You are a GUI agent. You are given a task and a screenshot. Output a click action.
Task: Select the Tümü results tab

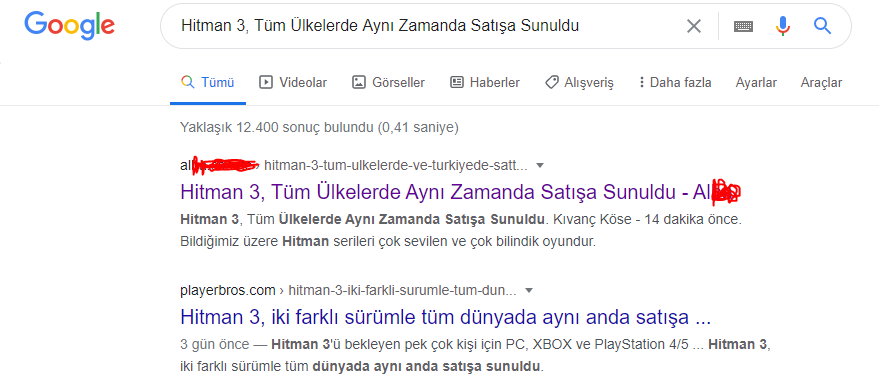coord(208,83)
